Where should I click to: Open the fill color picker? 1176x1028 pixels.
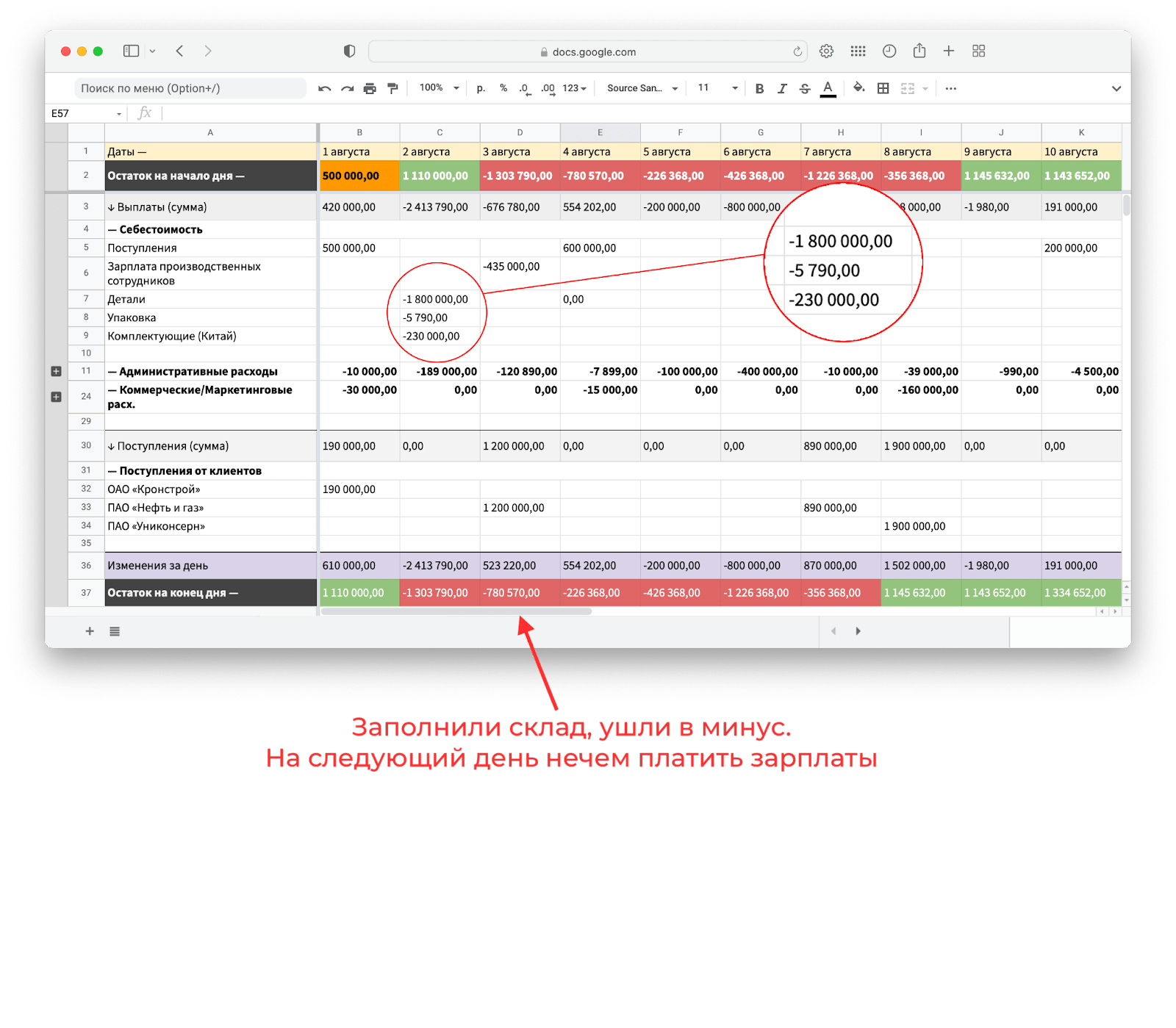click(x=858, y=88)
